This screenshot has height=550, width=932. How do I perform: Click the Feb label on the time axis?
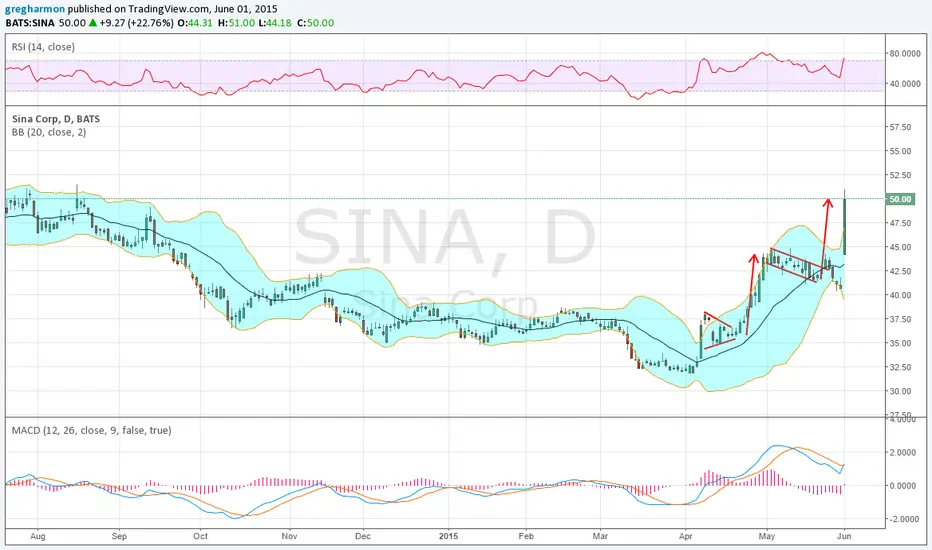[526, 536]
